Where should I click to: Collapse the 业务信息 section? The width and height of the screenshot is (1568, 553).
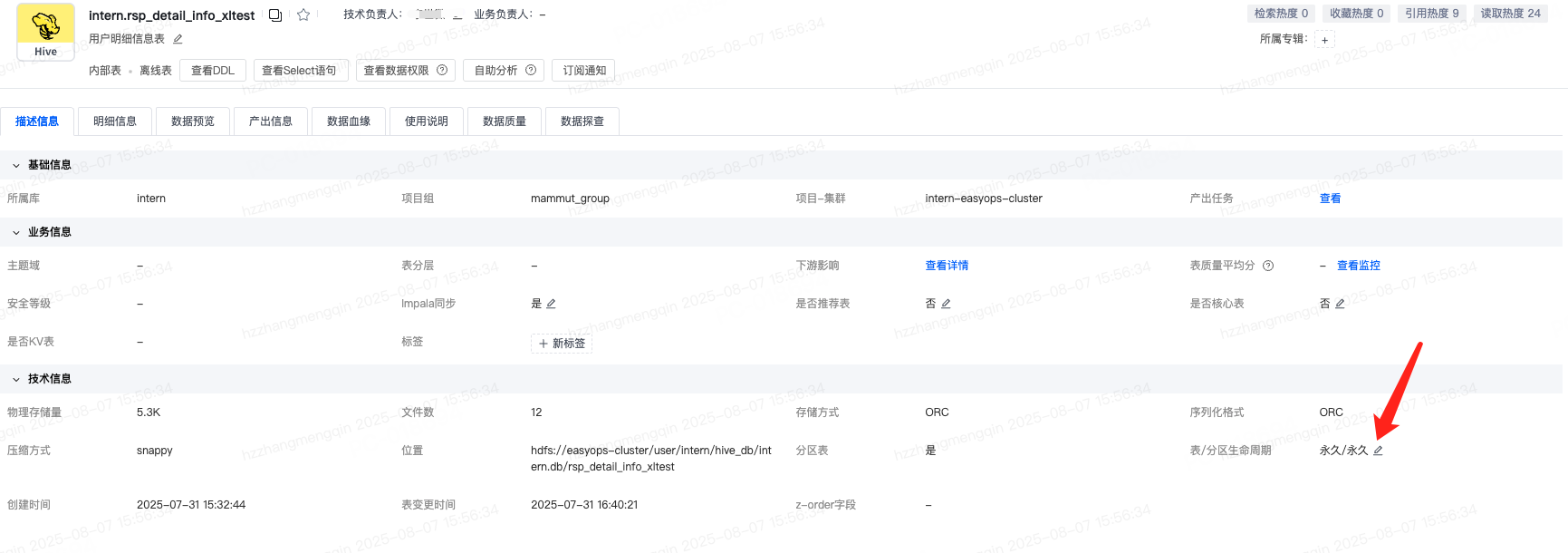(16, 233)
